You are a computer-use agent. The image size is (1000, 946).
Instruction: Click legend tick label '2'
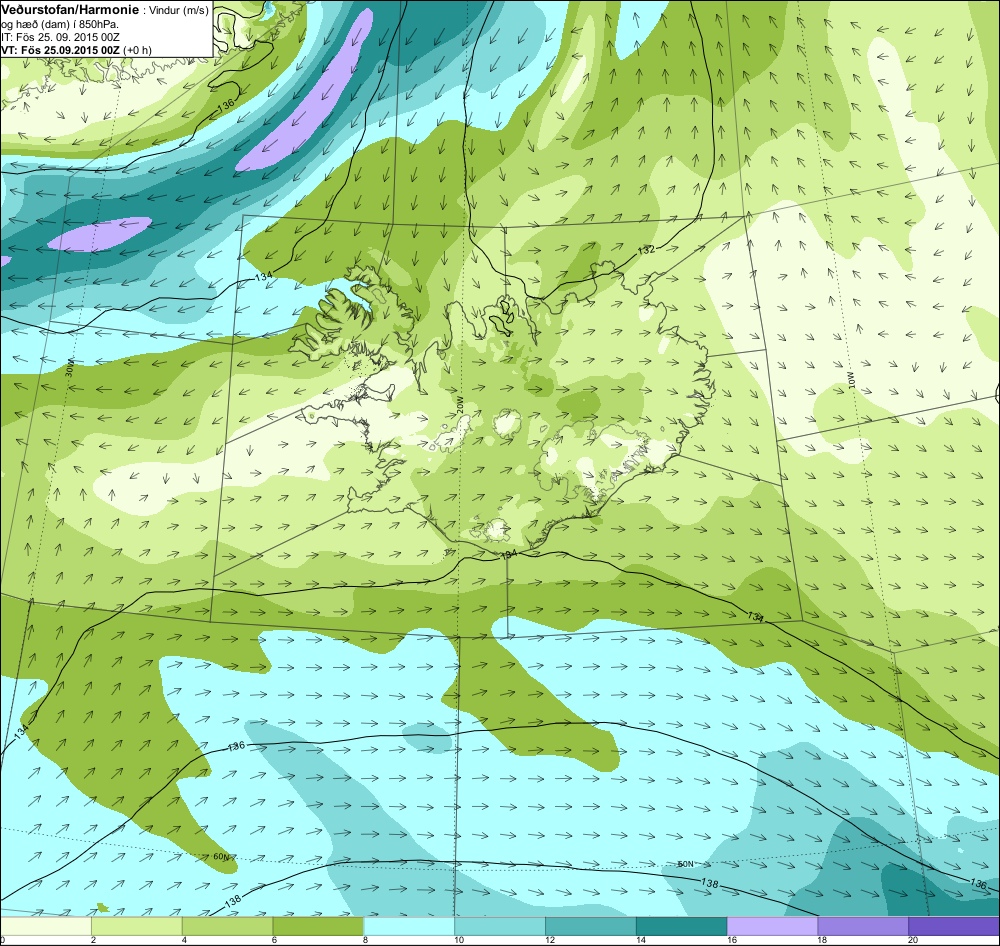[93, 940]
